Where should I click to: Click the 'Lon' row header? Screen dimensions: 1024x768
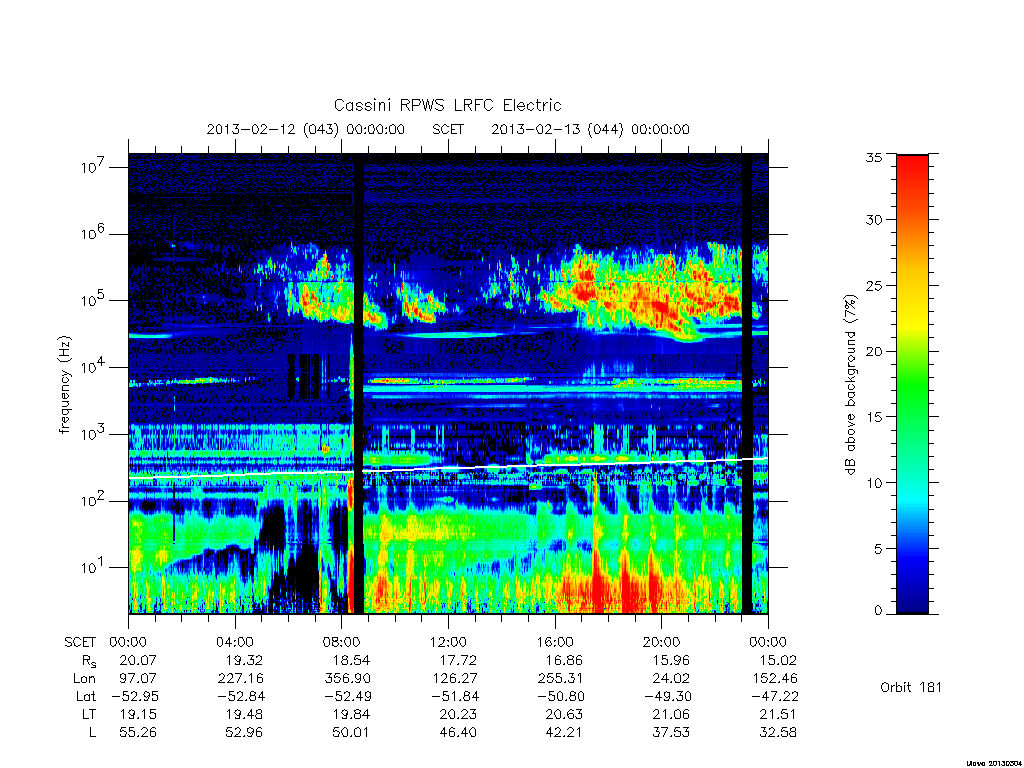tap(84, 679)
